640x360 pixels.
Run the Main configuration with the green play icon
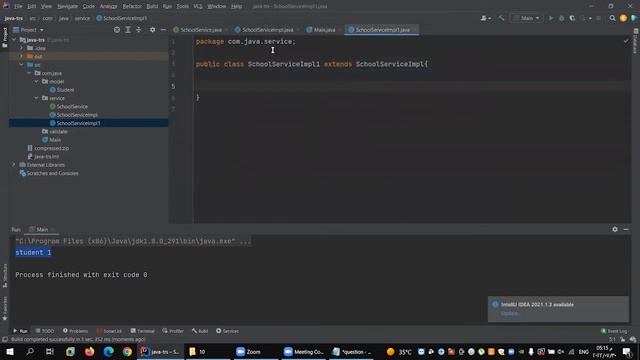click(551, 18)
